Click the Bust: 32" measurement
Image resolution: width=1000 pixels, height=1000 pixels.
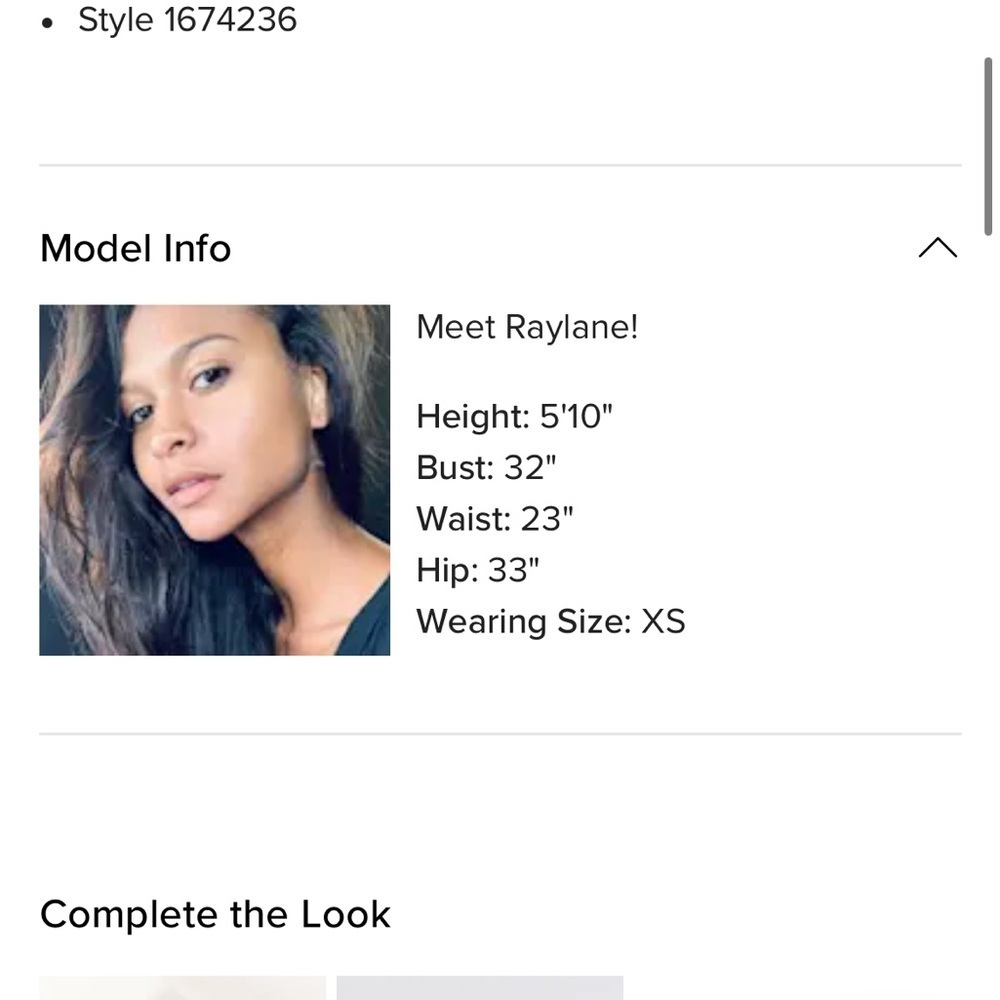(x=486, y=467)
